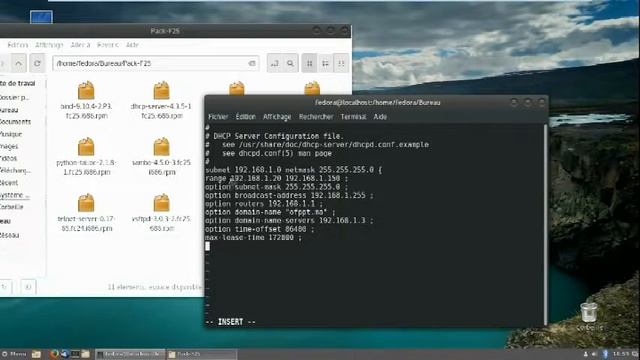Screen dimensions: 640x360
Task: Select Réseau in the file manager sidebar
Action: coord(9,235)
